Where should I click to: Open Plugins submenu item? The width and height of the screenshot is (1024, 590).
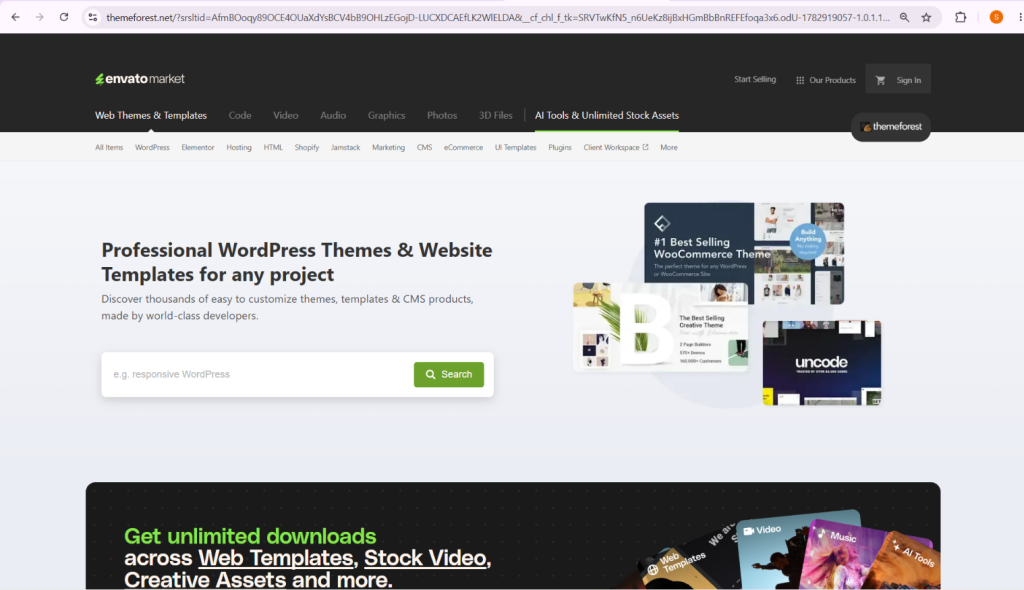point(560,148)
